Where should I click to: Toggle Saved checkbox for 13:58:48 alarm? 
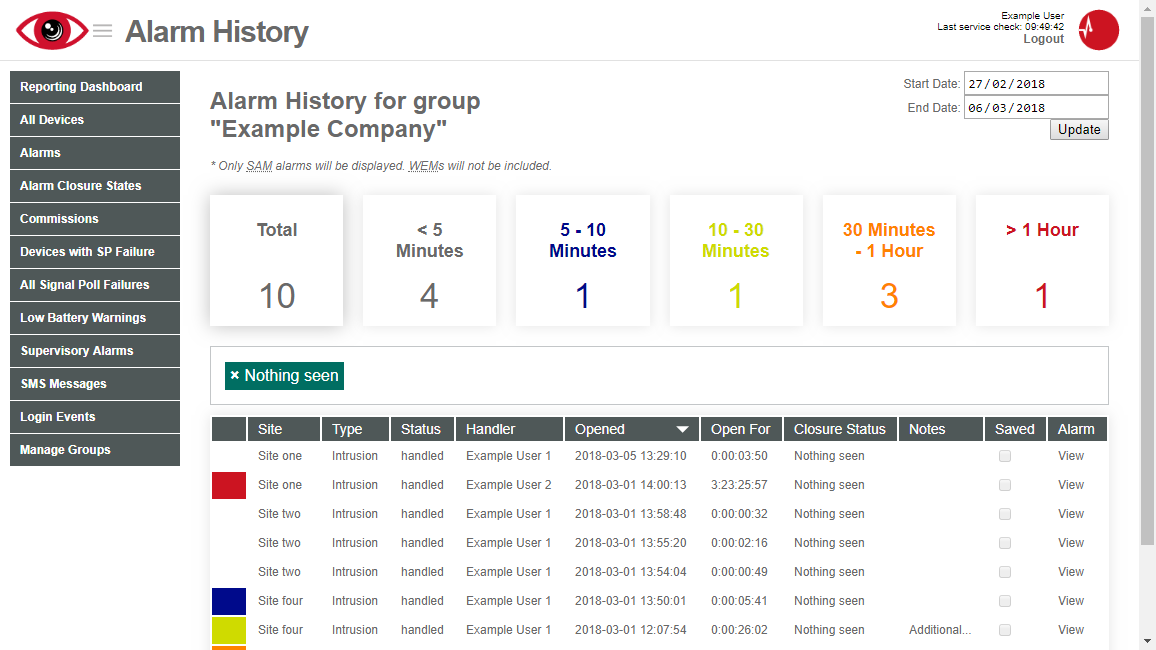point(1005,514)
